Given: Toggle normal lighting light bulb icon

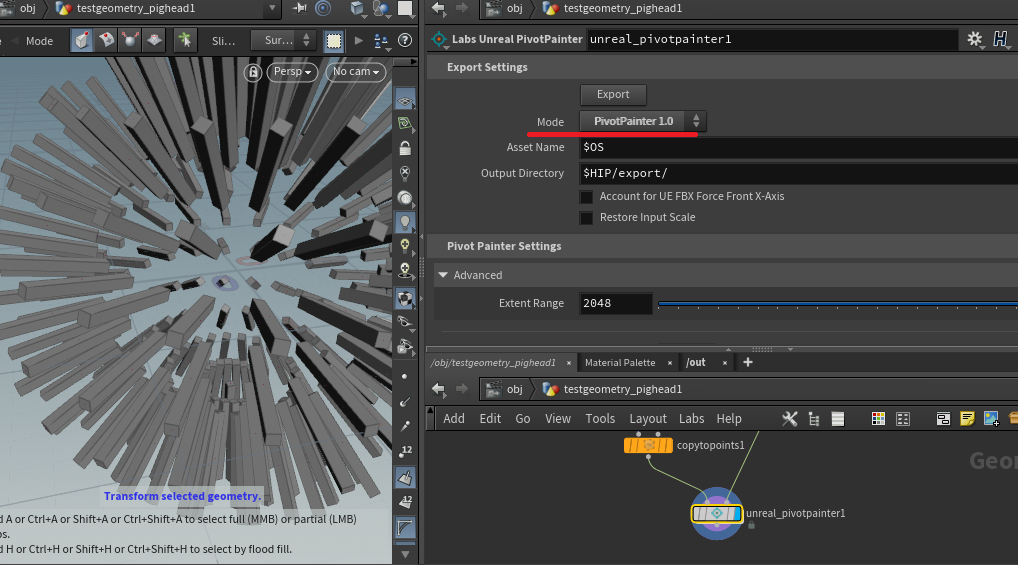Looking at the screenshot, I should point(405,222).
